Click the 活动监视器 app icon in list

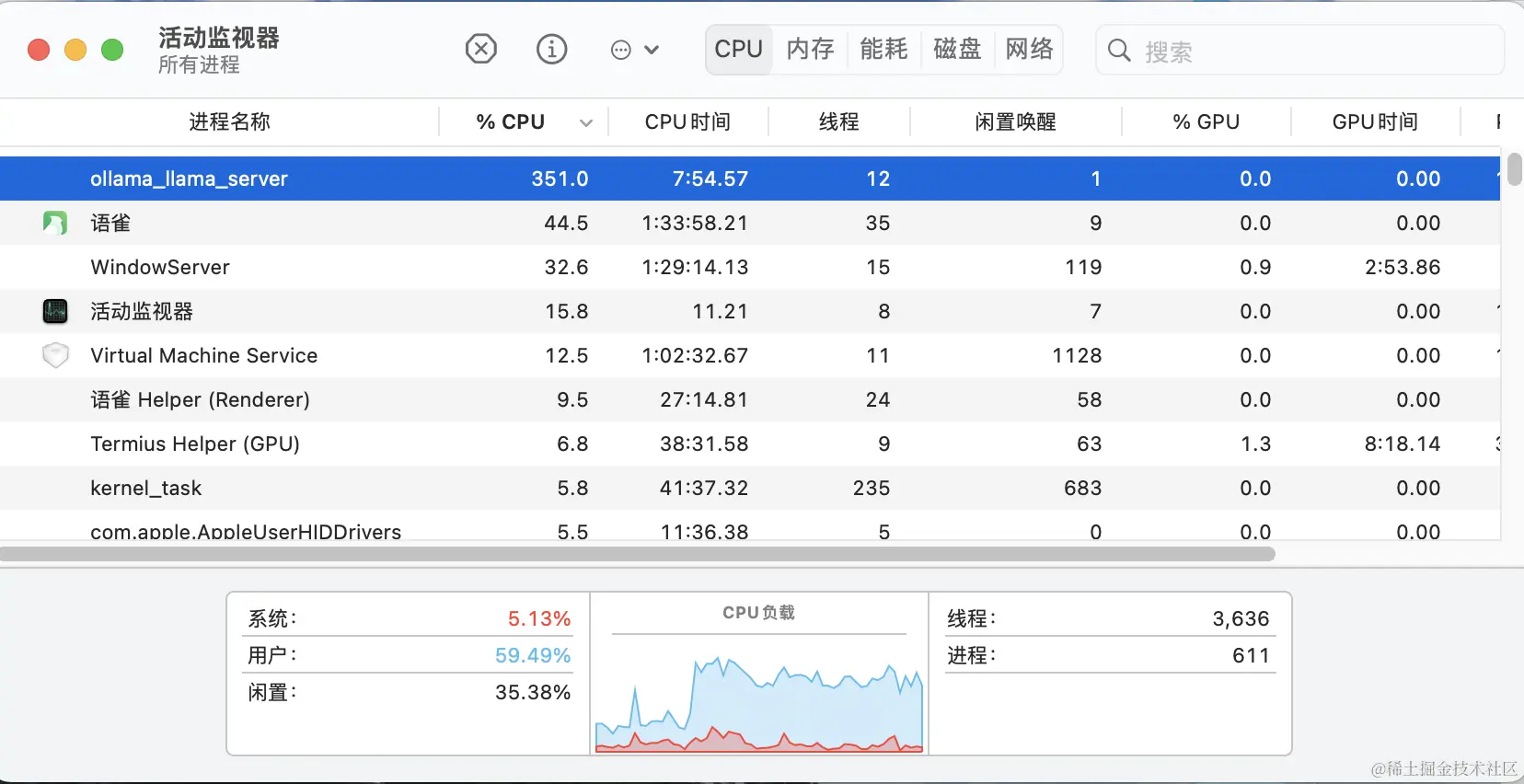coord(55,311)
